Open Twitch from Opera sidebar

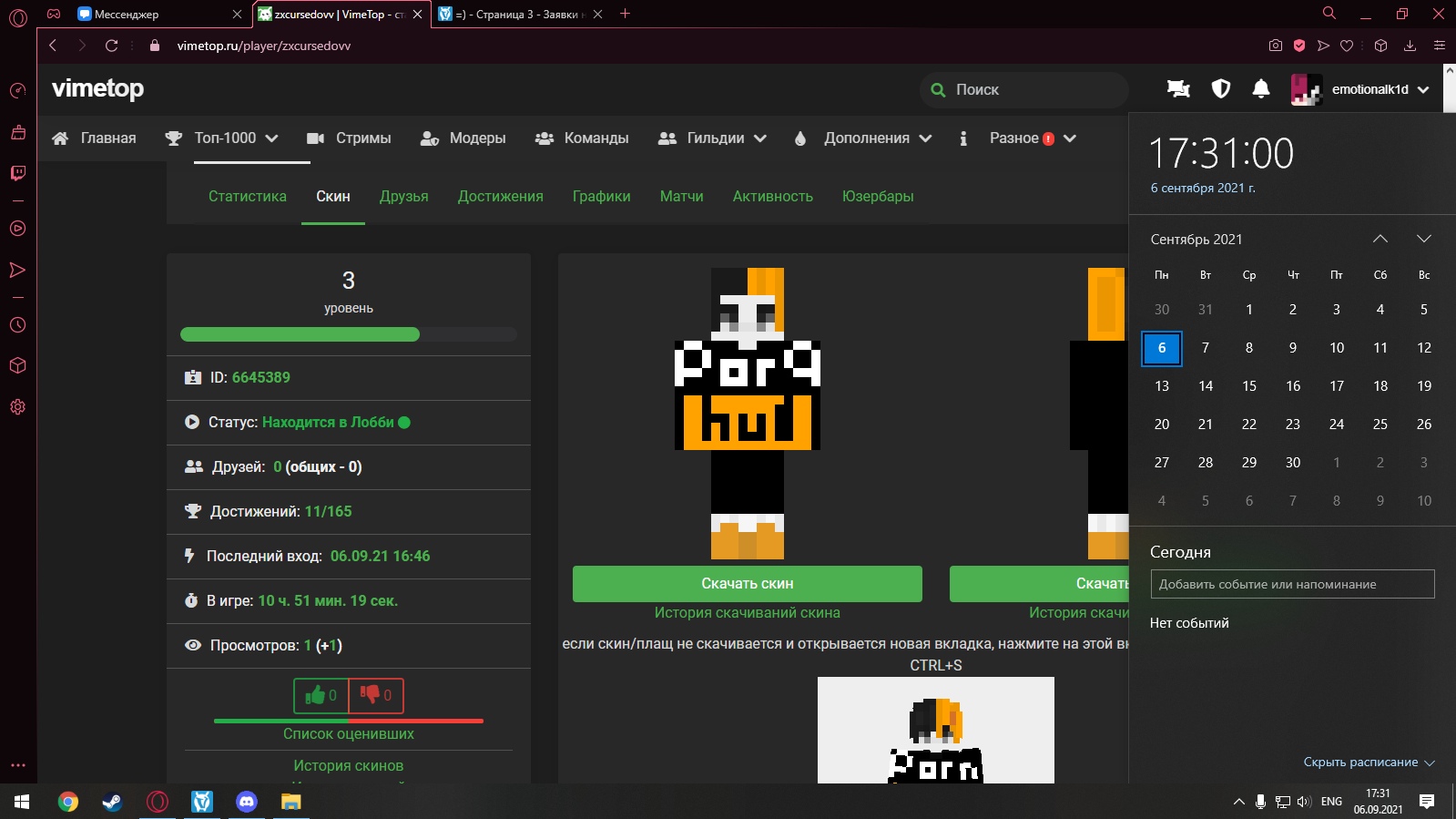pyautogui.click(x=17, y=173)
